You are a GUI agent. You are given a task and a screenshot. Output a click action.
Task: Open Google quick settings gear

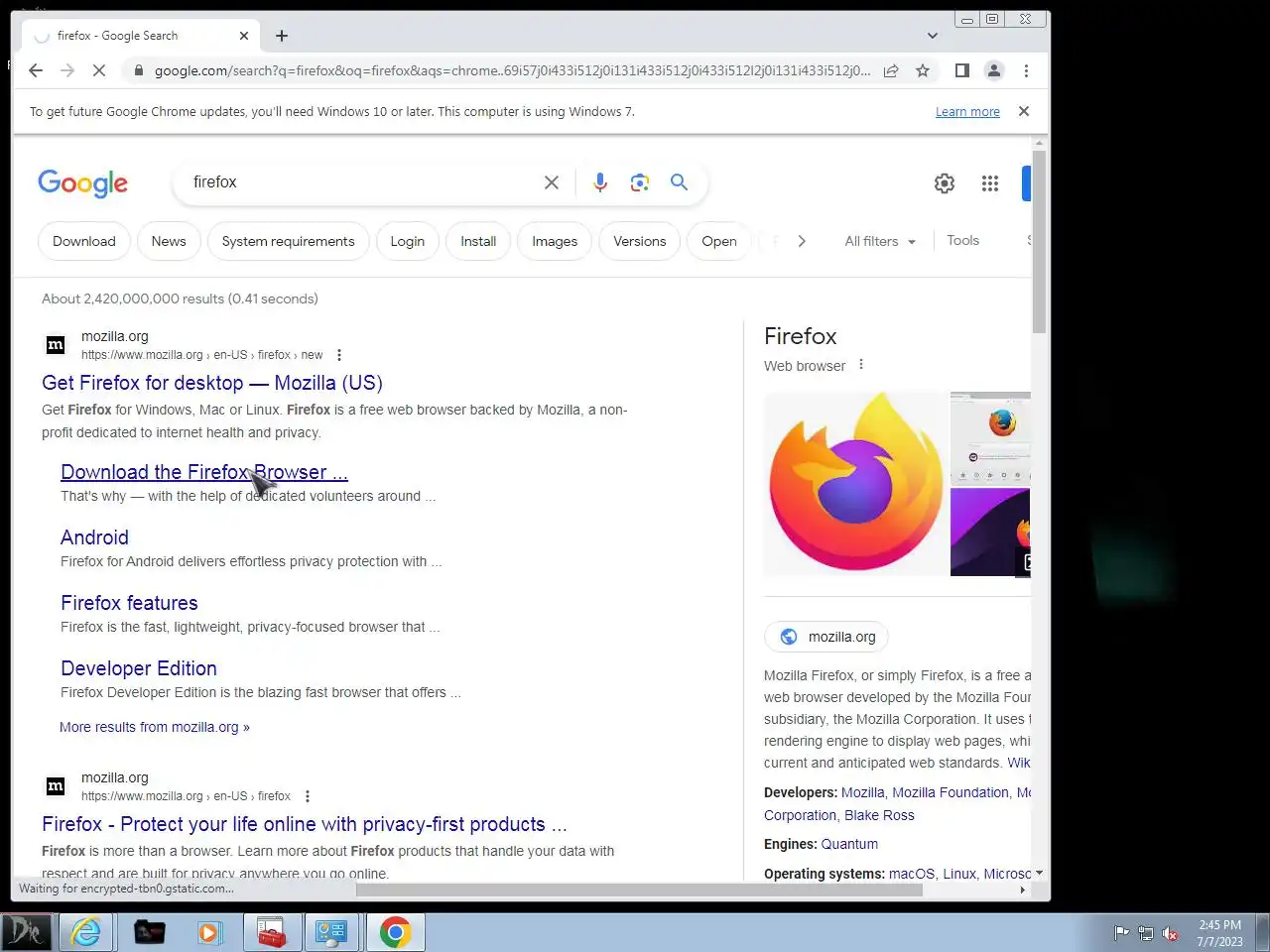coord(945,183)
